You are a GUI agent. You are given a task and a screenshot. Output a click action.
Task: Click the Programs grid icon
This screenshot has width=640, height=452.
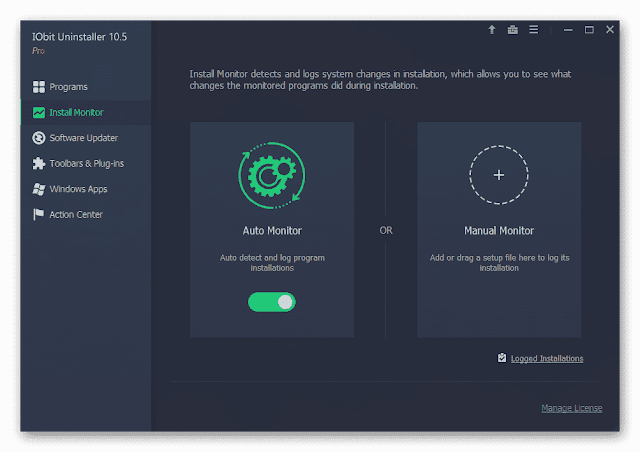click(x=39, y=87)
